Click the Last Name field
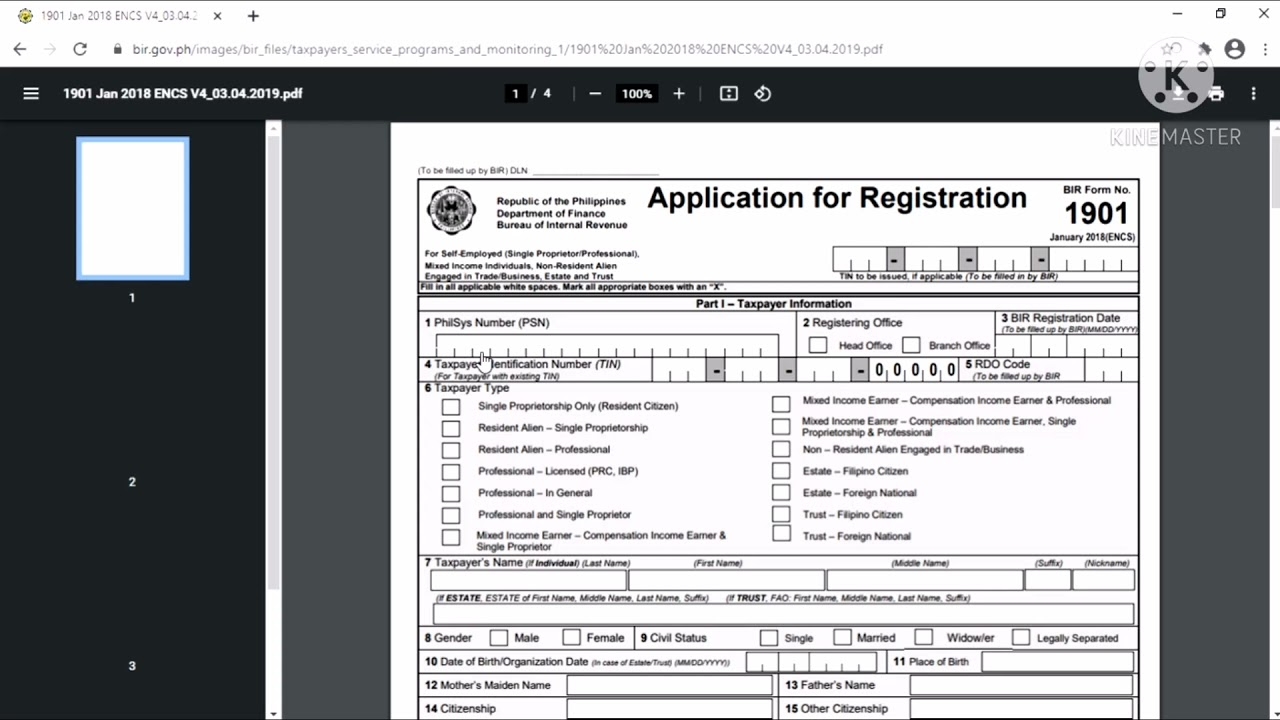 tap(528, 580)
